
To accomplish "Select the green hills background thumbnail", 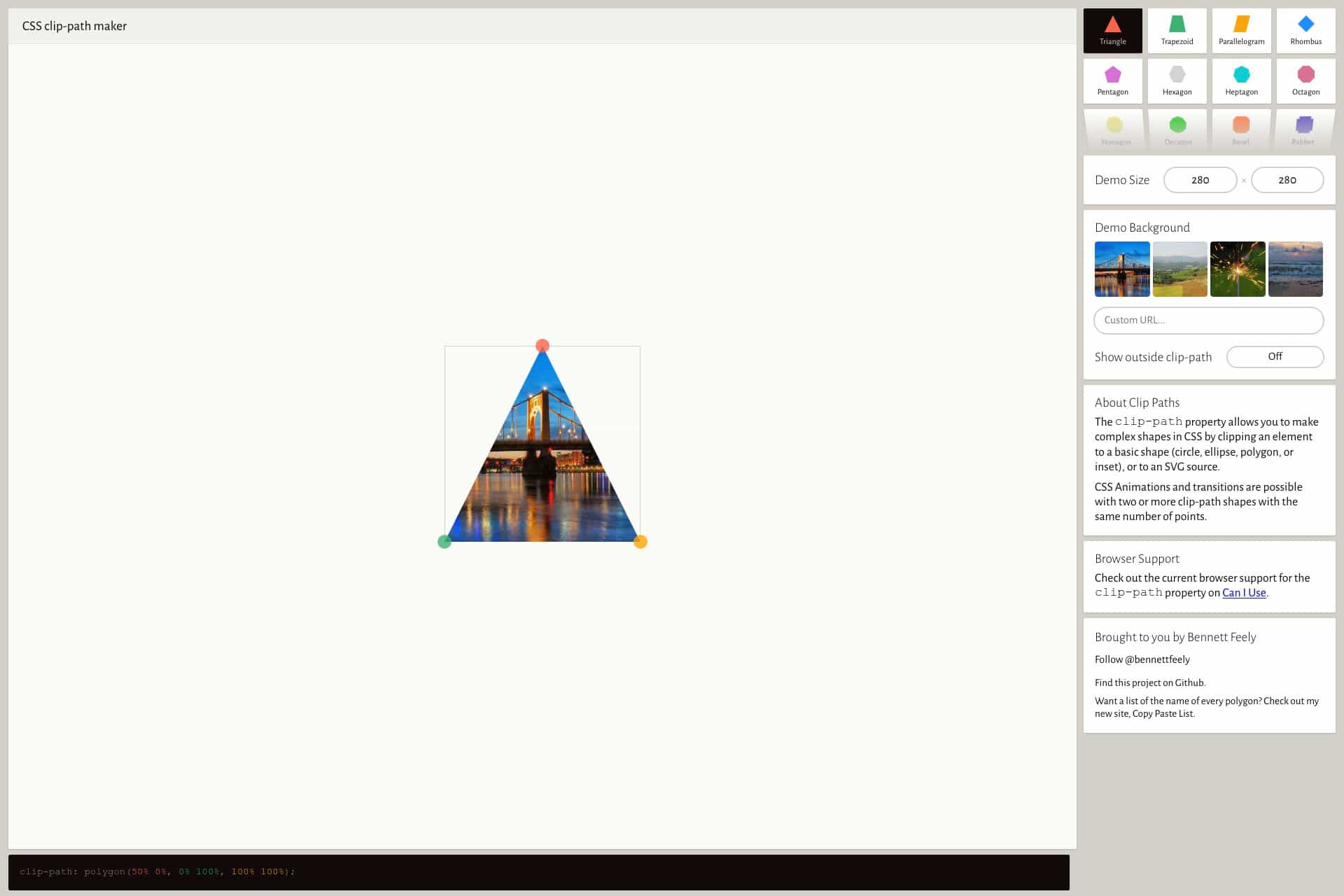I will (1179, 268).
